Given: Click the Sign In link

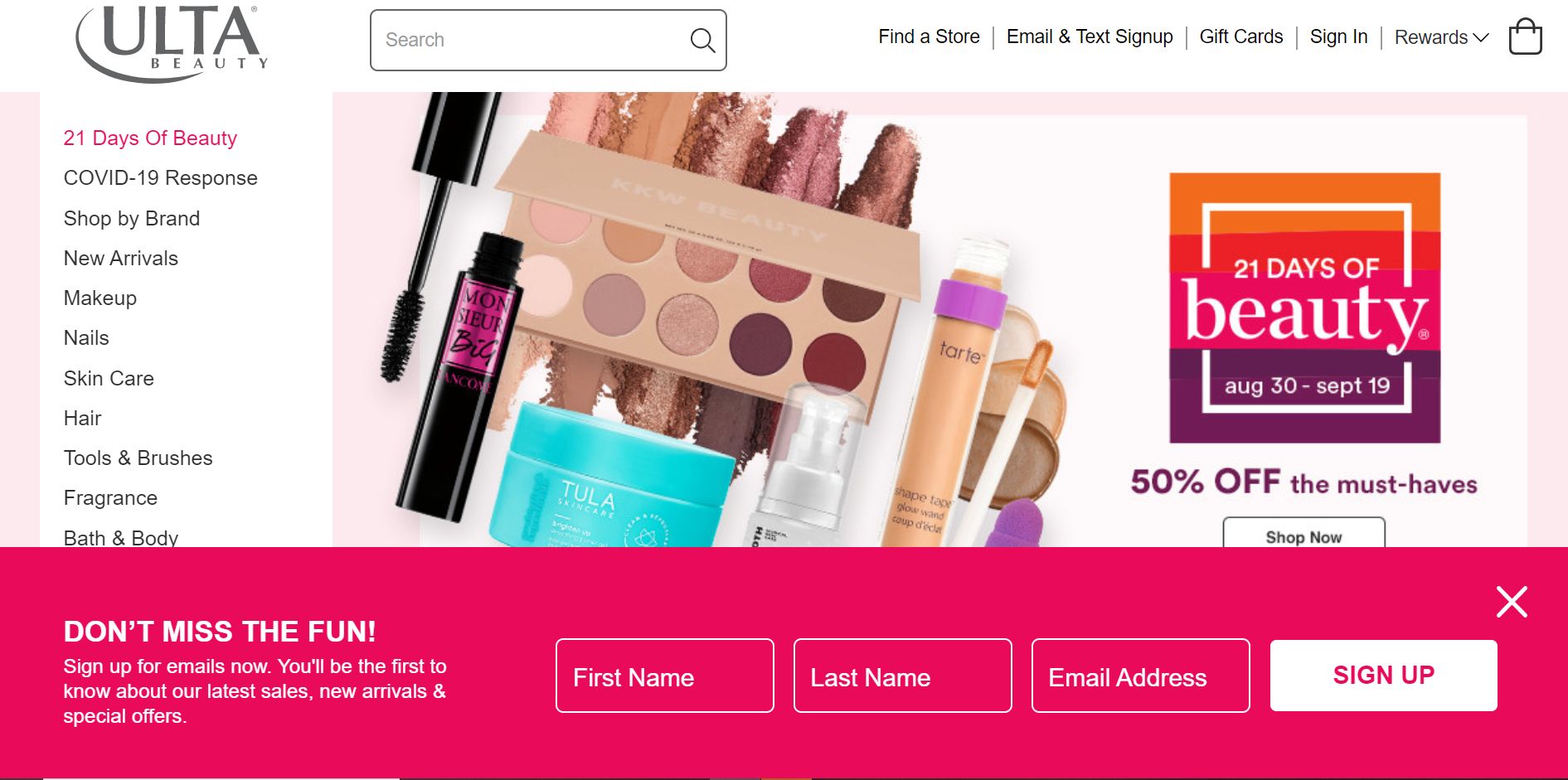Looking at the screenshot, I should point(1338,36).
